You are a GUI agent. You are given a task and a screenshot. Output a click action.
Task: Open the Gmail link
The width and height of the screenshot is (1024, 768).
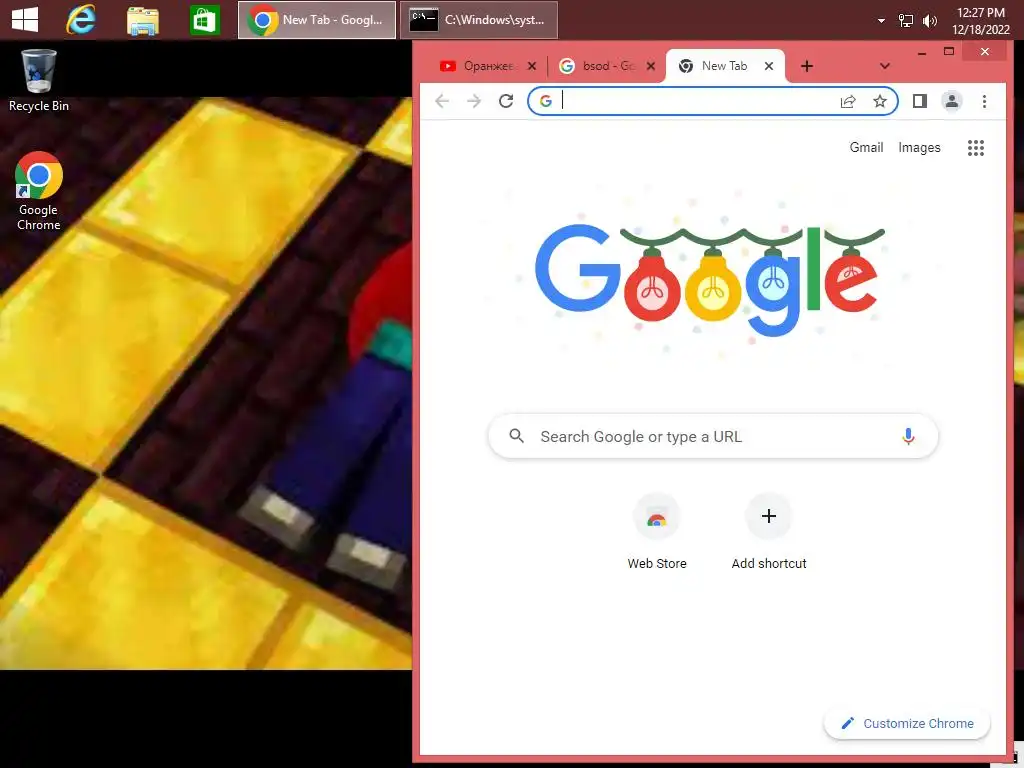point(866,148)
